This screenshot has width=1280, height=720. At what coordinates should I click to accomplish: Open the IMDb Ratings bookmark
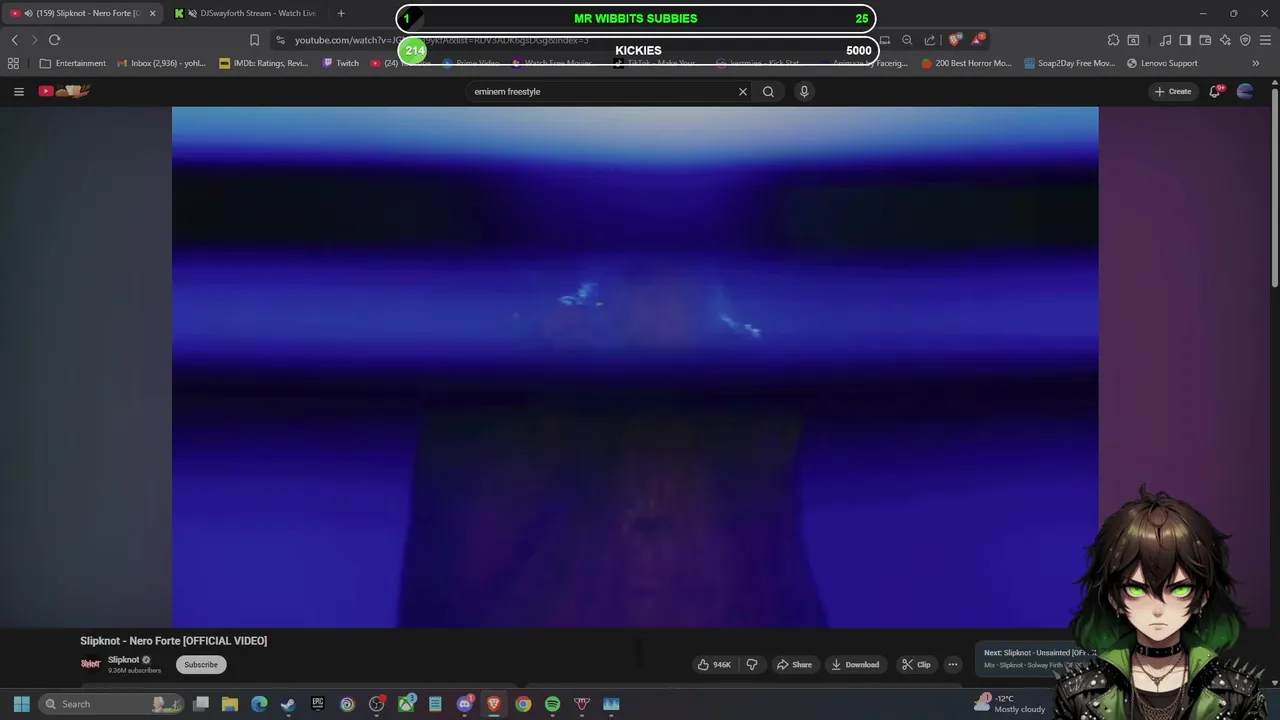click(x=264, y=63)
